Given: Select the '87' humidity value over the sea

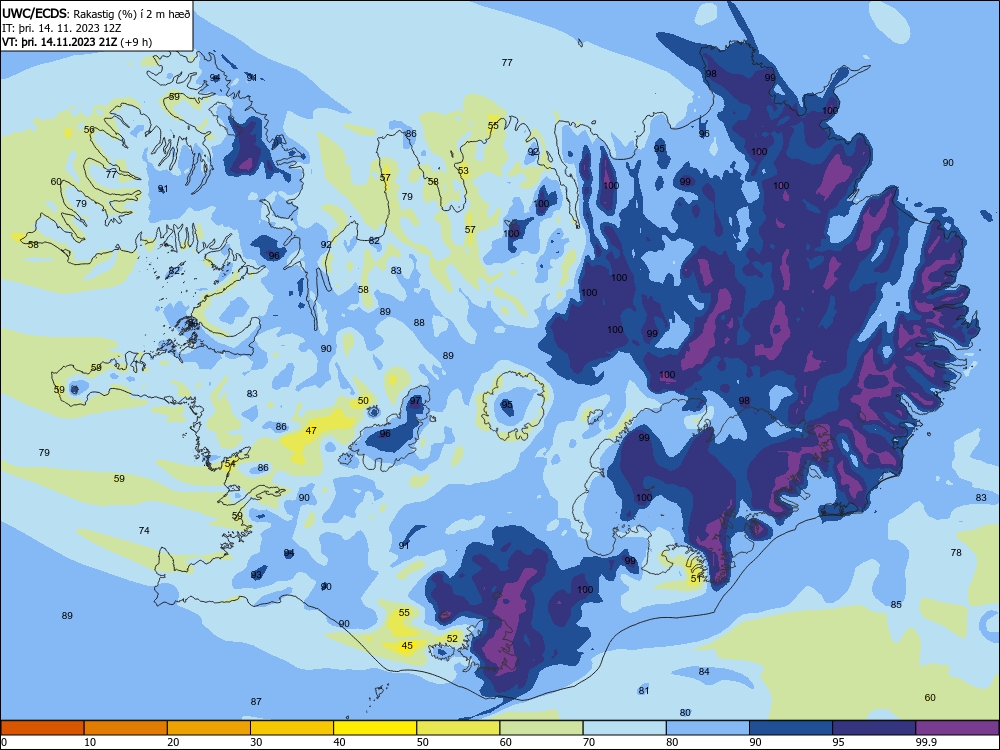Looking at the screenshot, I should [256, 702].
